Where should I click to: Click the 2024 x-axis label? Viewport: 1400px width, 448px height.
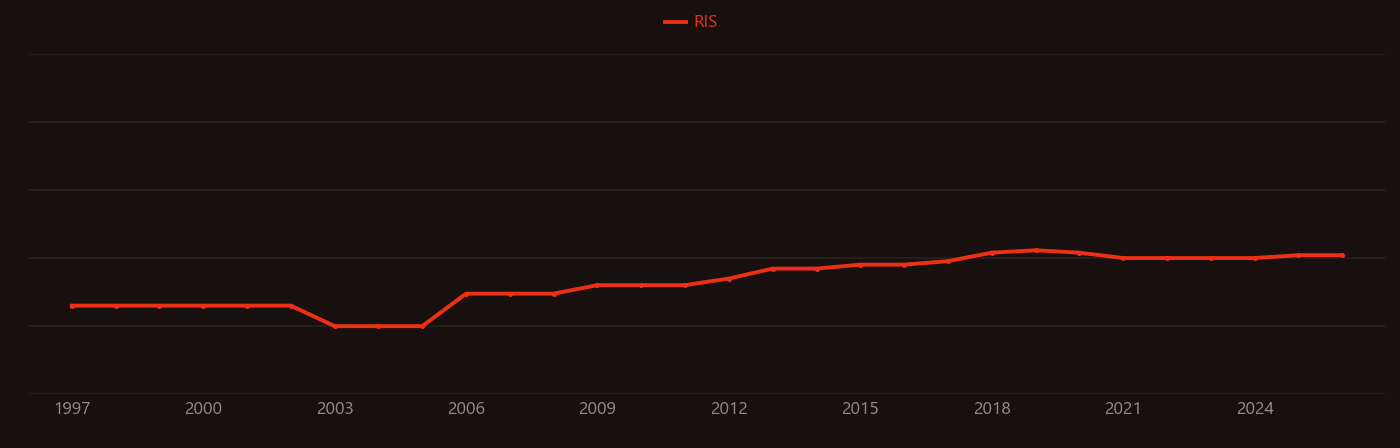pyautogui.click(x=1255, y=409)
